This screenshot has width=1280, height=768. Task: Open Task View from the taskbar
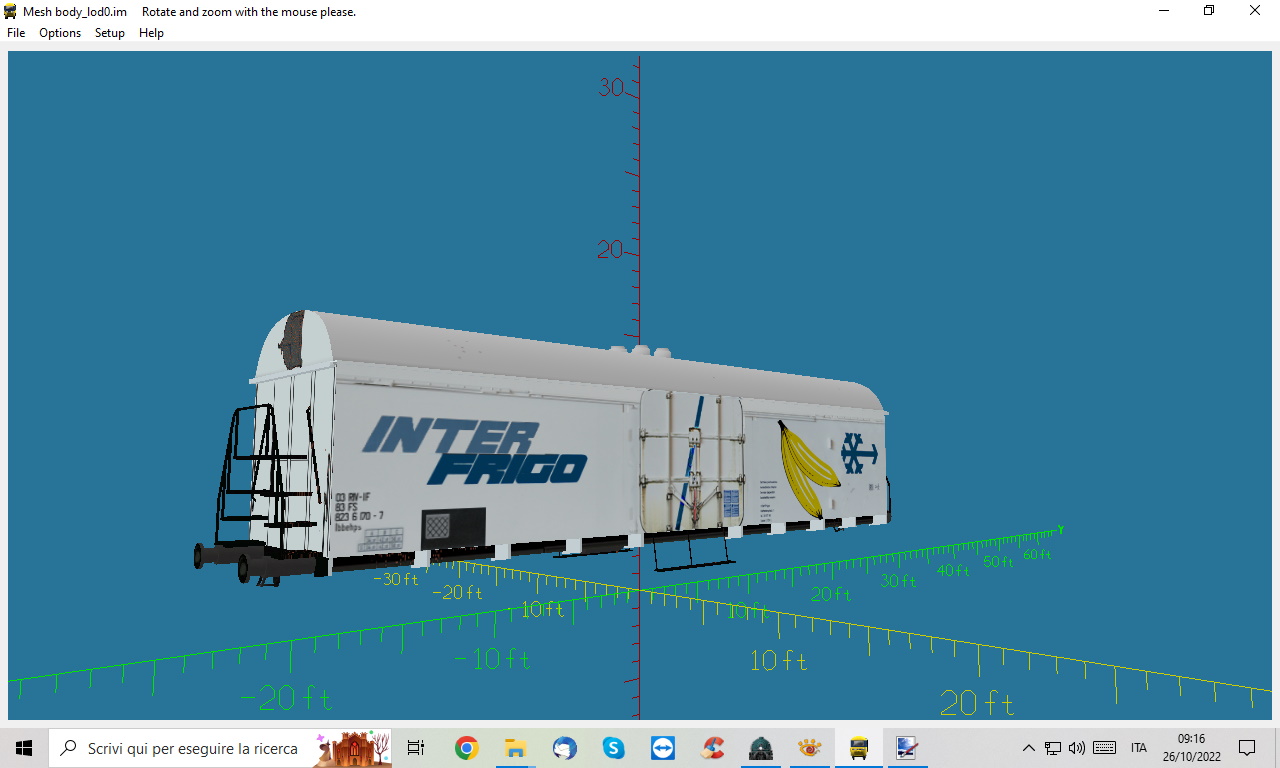click(416, 748)
